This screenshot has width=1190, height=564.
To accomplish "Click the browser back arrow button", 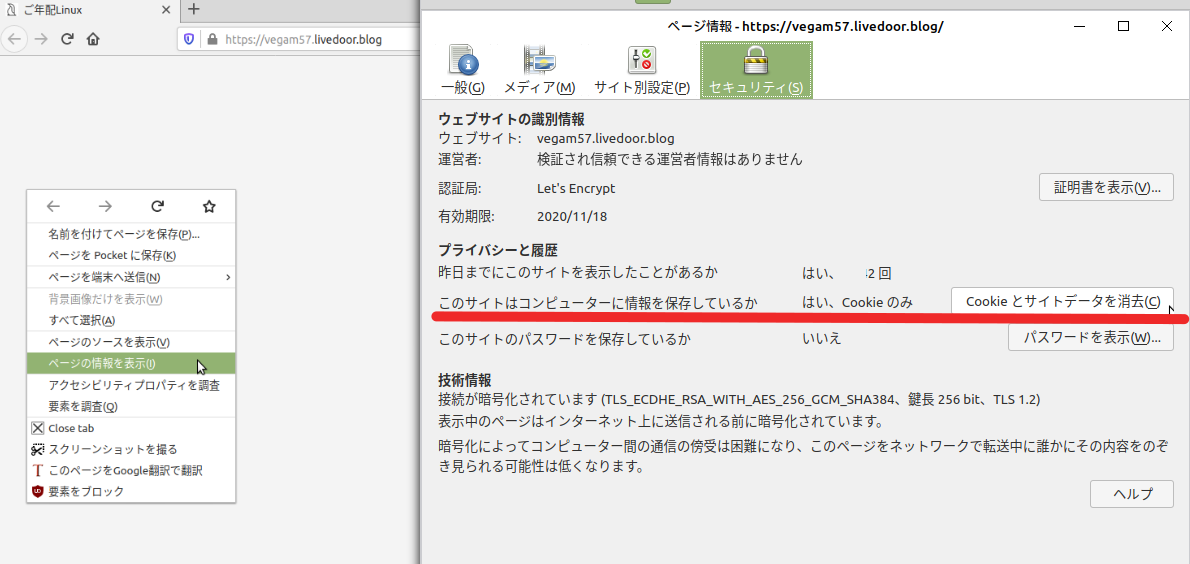I will (x=14, y=39).
